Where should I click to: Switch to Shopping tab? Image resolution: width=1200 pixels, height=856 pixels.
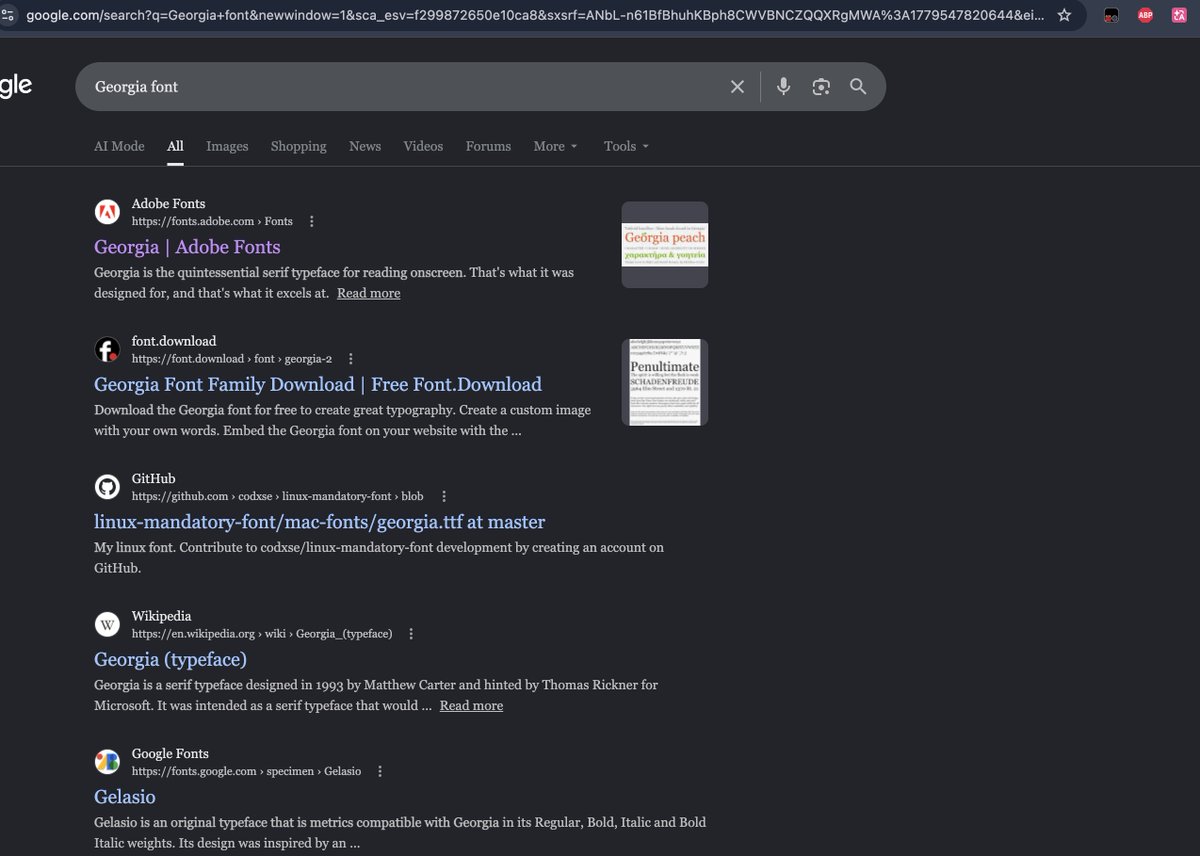[298, 146]
